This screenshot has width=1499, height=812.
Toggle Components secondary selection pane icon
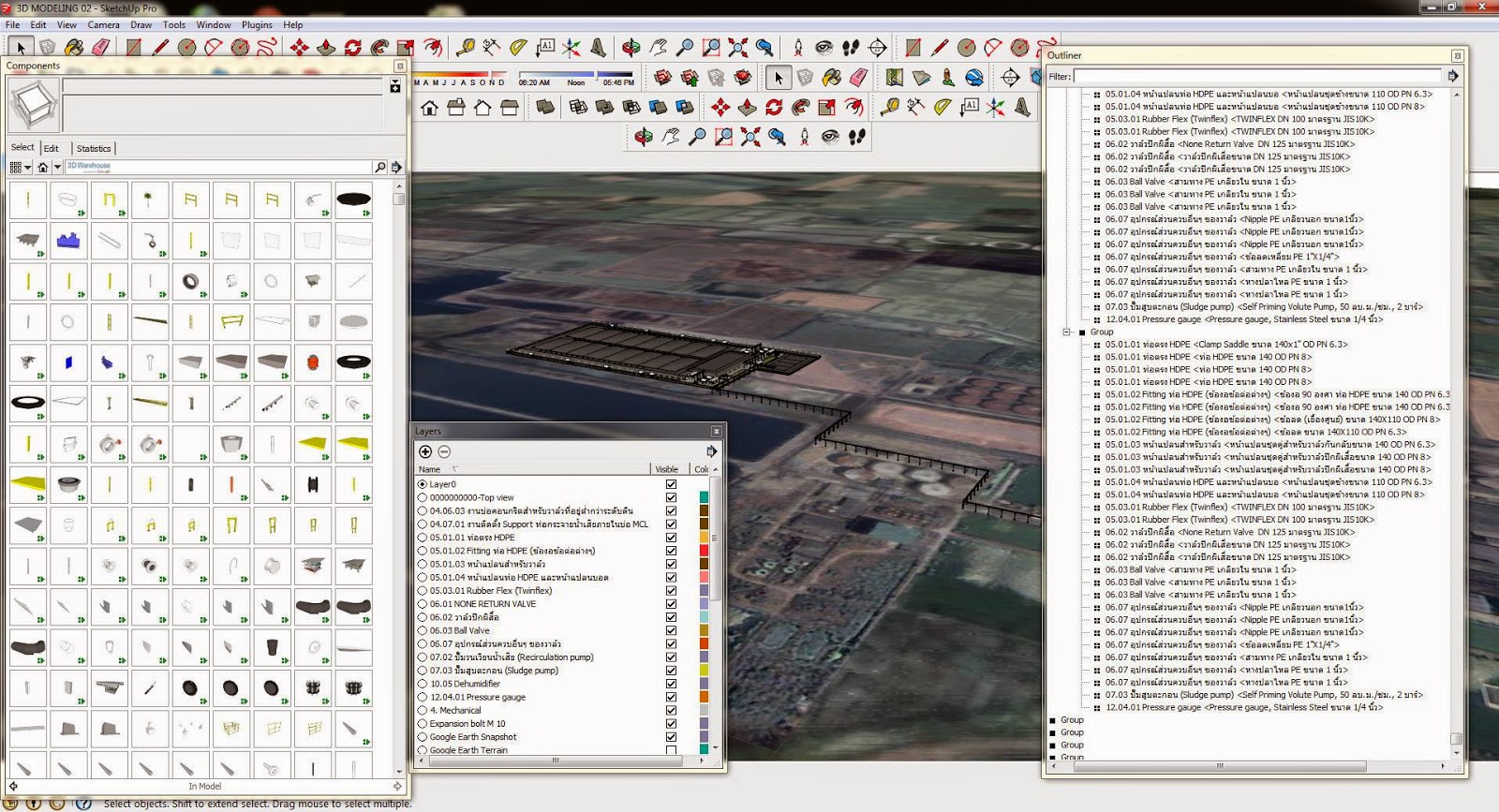[394, 86]
